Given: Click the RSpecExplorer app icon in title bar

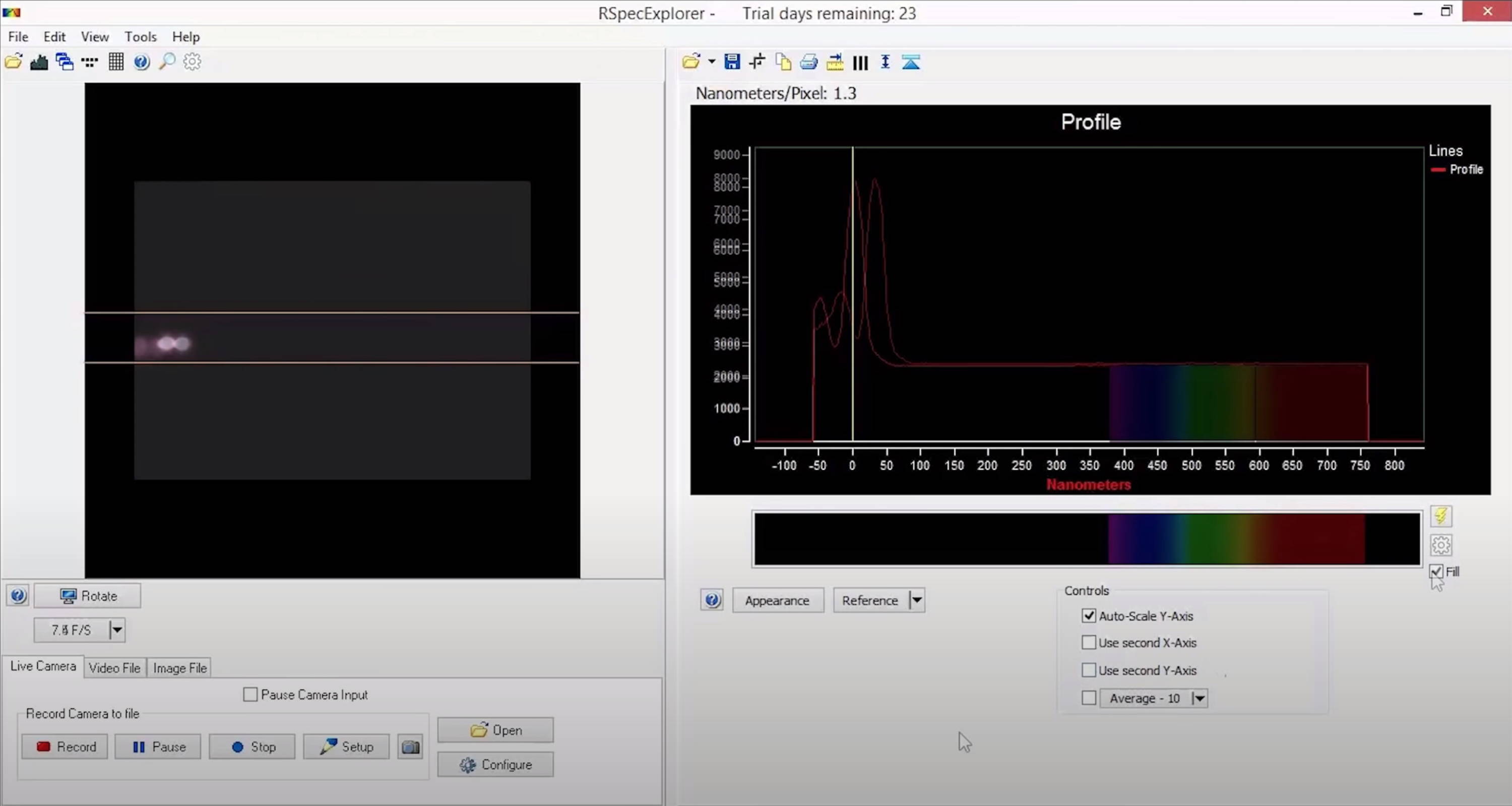Looking at the screenshot, I should 11,12.
